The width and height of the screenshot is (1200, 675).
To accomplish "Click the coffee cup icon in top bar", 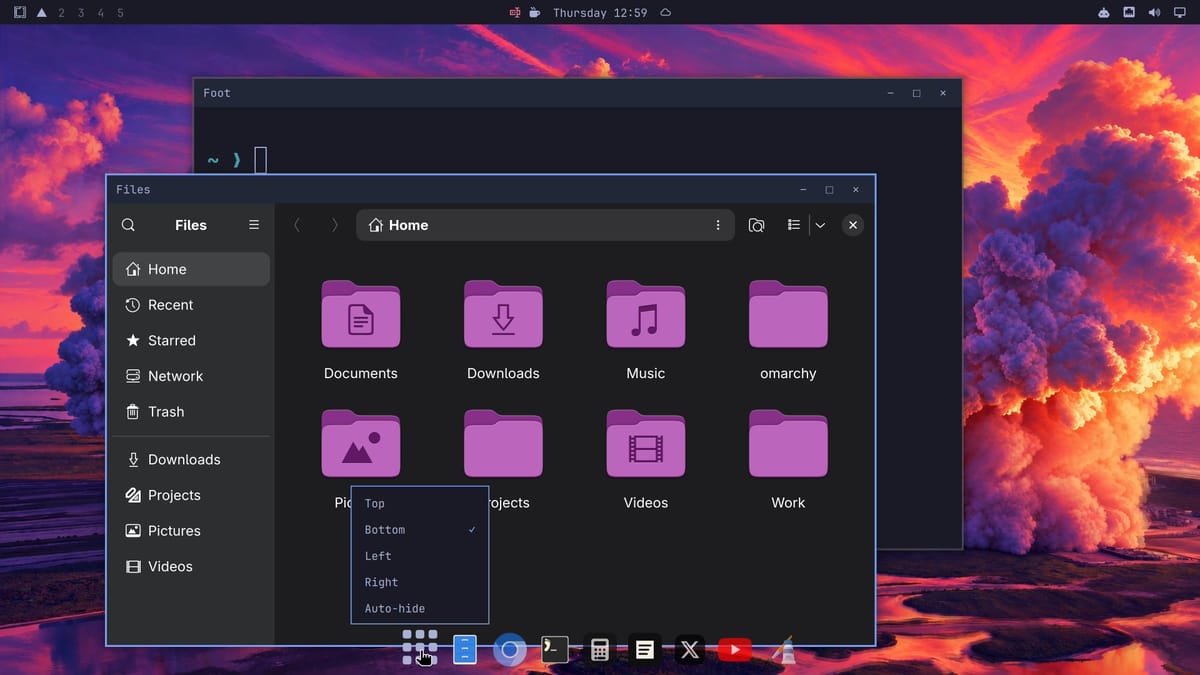I will click(x=535, y=13).
